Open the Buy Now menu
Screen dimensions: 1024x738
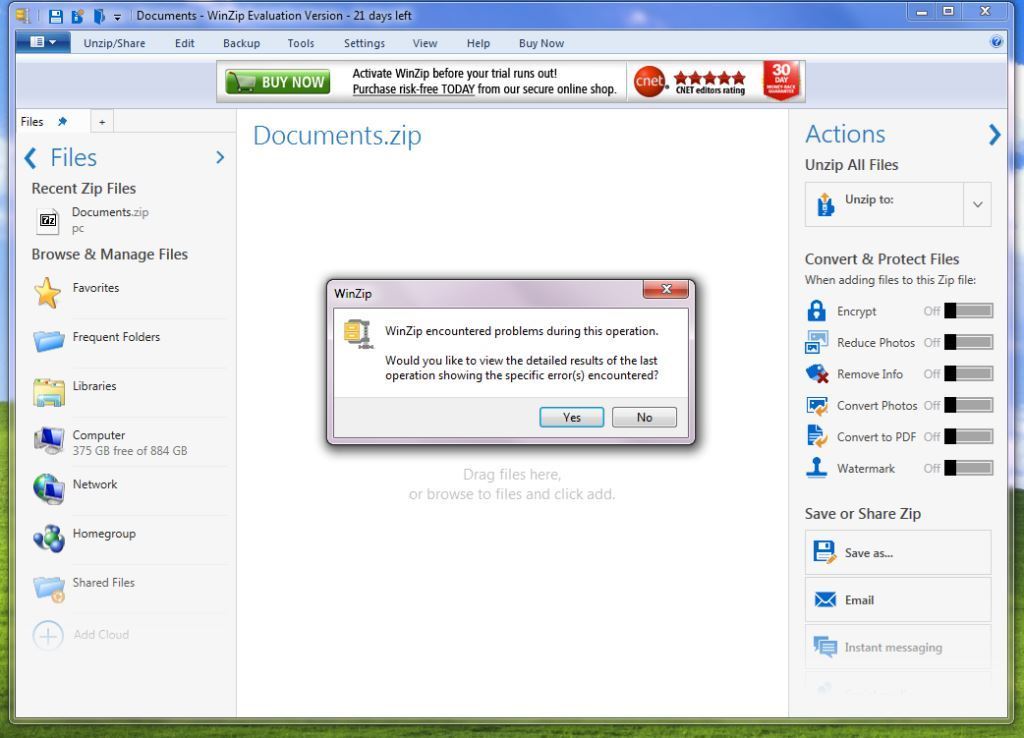coord(541,43)
